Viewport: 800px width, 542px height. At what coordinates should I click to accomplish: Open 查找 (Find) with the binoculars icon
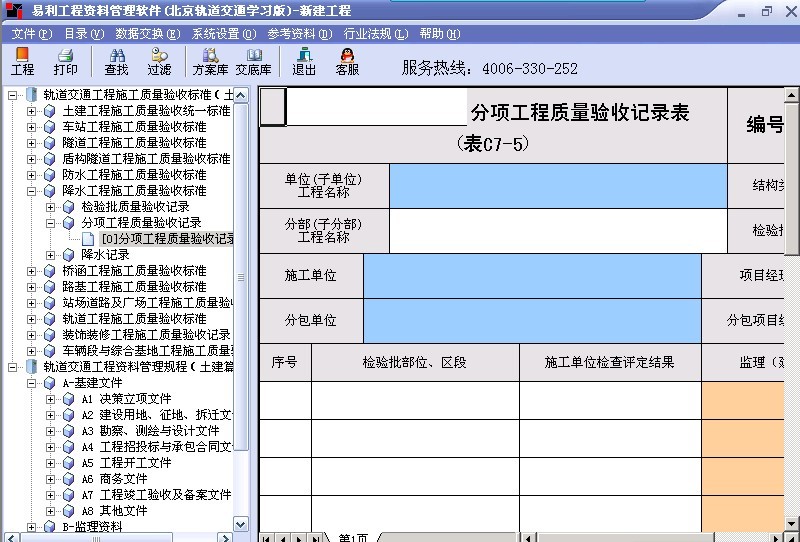(x=116, y=61)
